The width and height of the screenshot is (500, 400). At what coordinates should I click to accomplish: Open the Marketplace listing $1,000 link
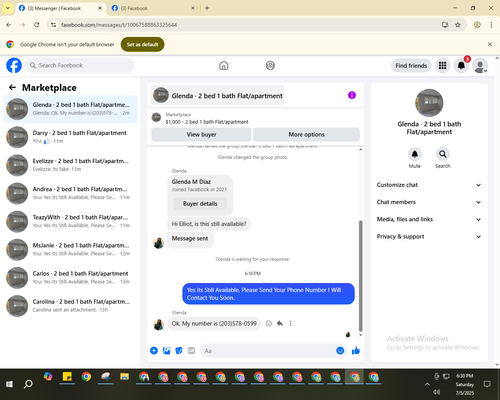[207, 122]
